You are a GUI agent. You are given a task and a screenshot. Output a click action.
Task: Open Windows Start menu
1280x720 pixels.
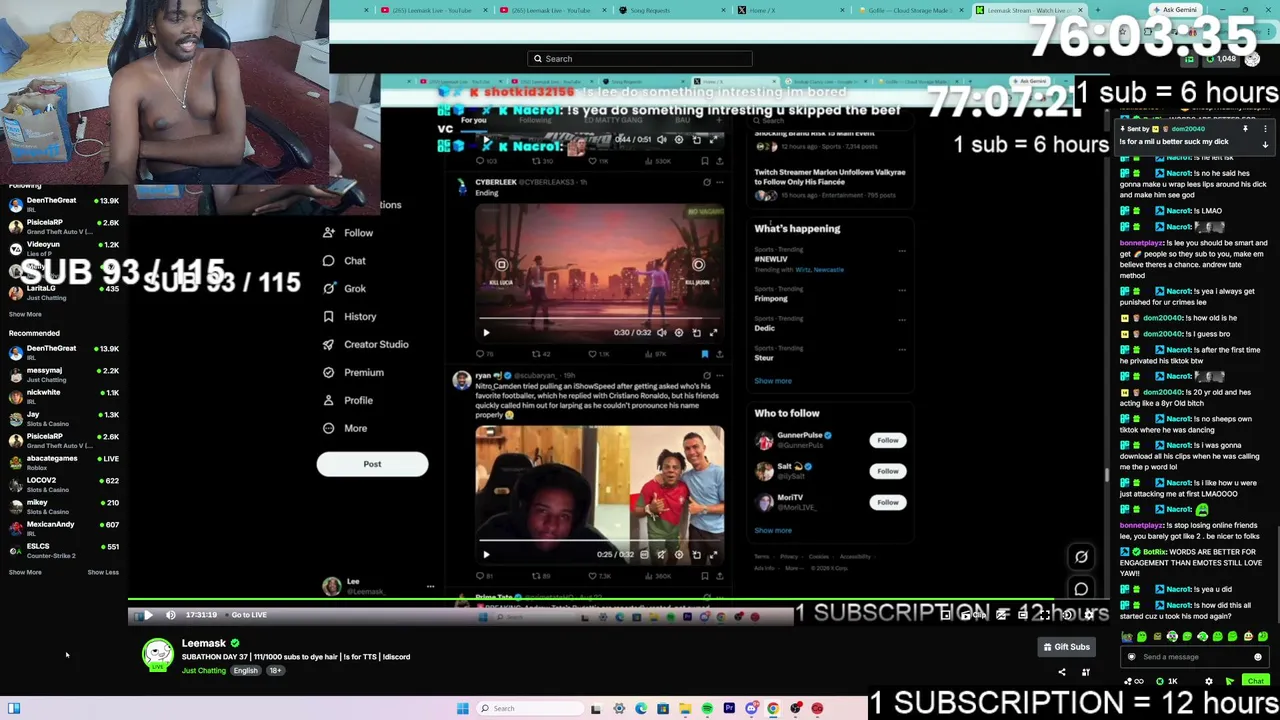click(462, 709)
